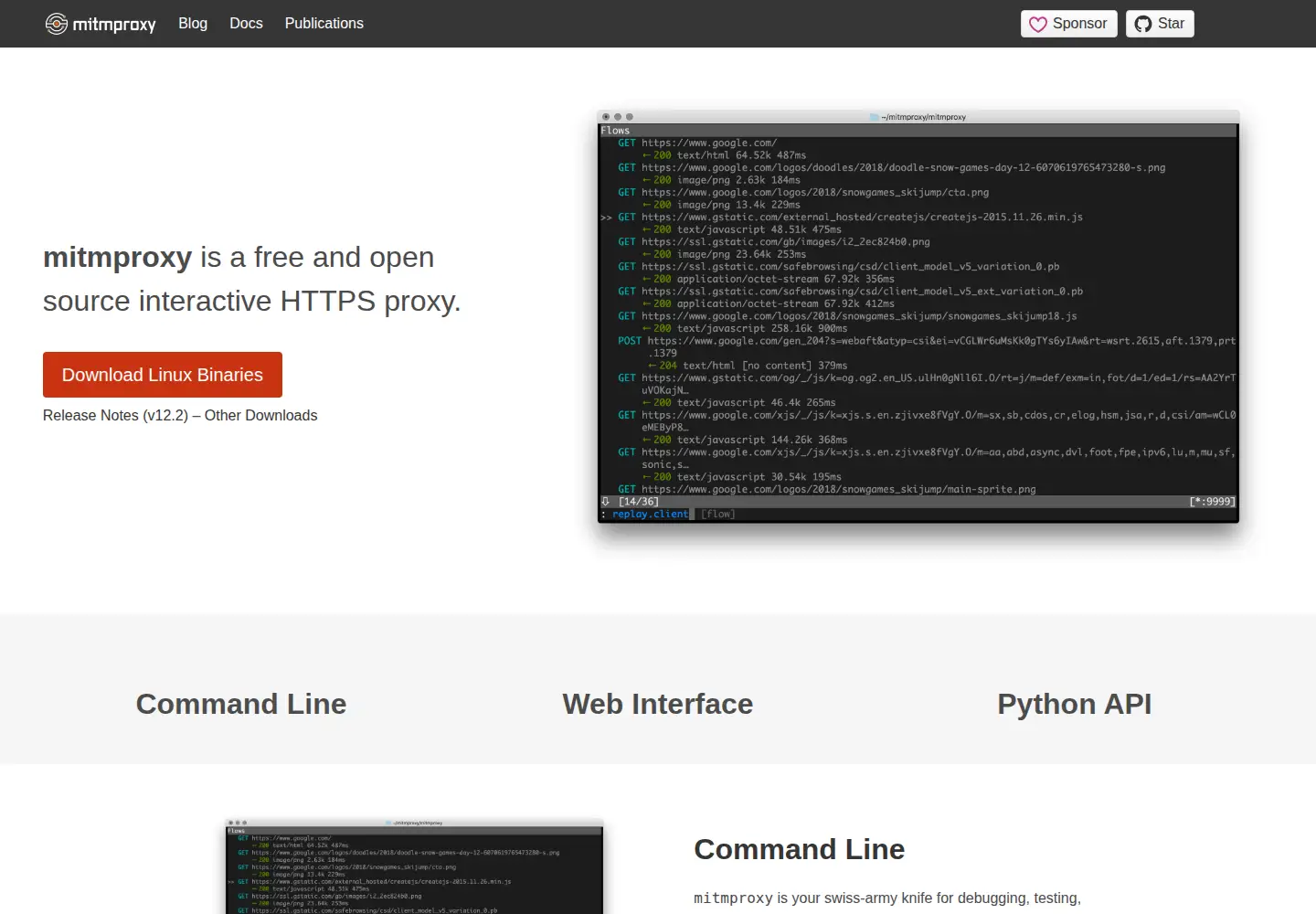This screenshot has width=1316, height=914.
Task: Click the large terminal screenshot image
Action: pyautogui.click(x=918, y=317)
